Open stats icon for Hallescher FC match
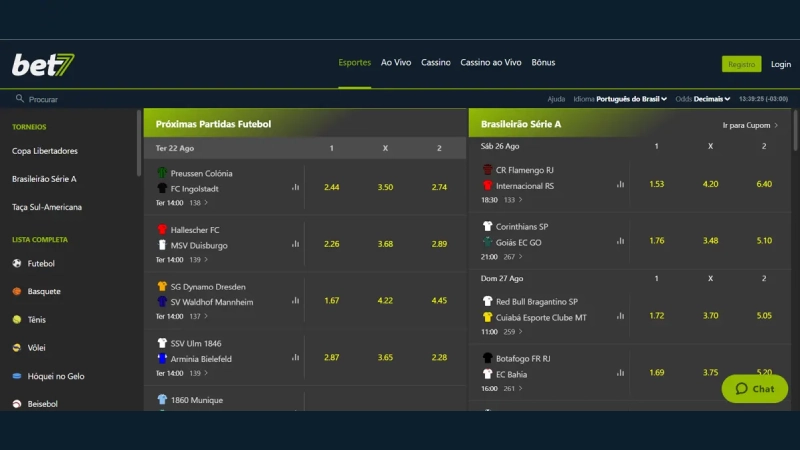Image resolution: width=800 pixels, height=450 pixels. [295, 244]
